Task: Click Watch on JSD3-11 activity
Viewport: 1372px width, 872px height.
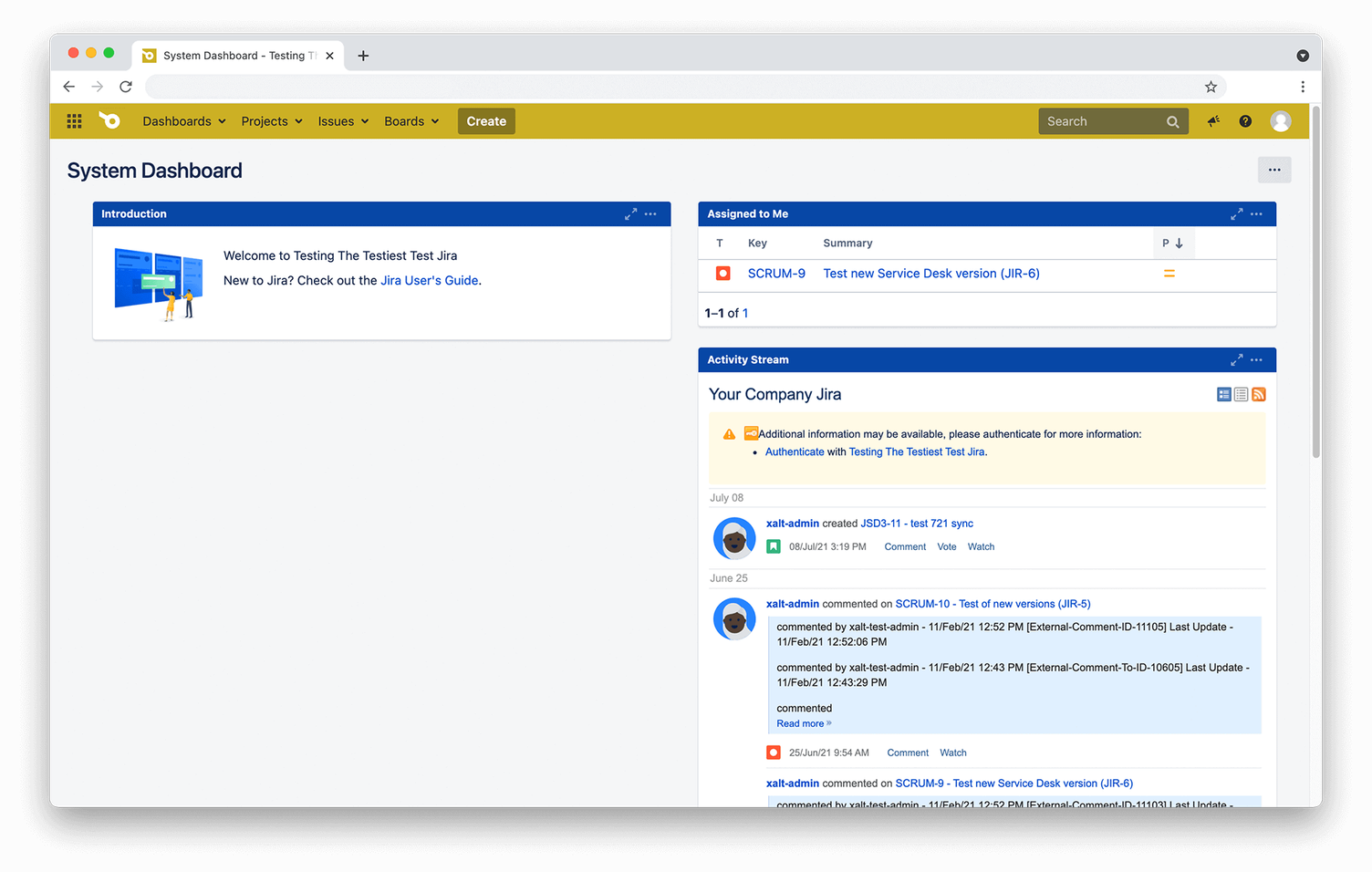Action: point(981,547)
